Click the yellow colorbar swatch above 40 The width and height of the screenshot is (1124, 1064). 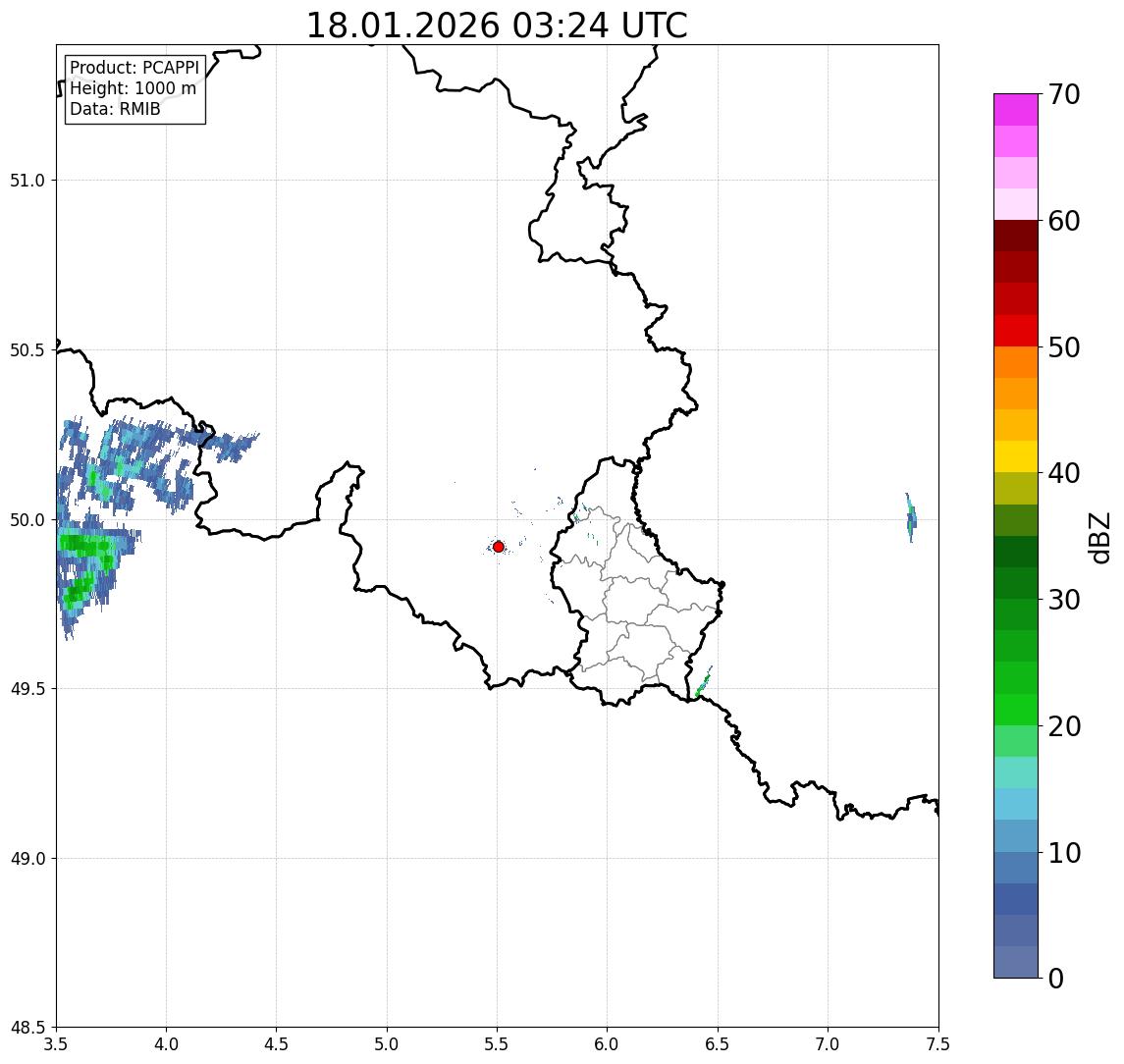click(1016, 456)
